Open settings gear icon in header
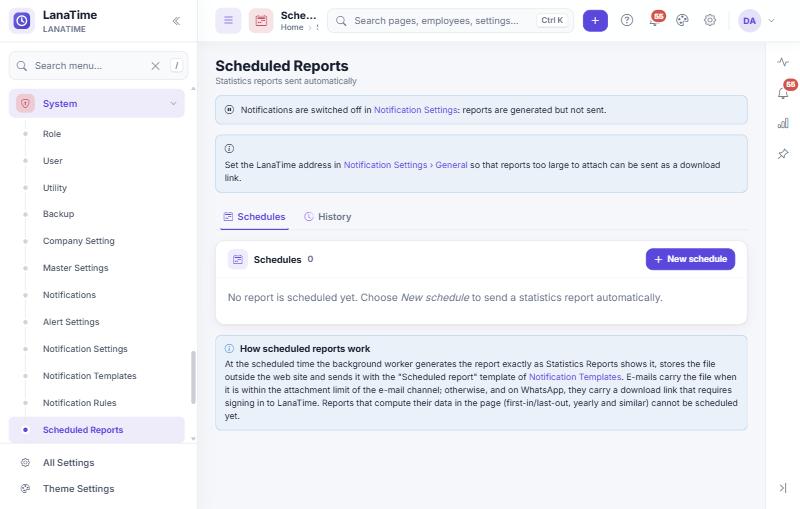The width and height of the screenshot is (800, 509). point(710,20)
